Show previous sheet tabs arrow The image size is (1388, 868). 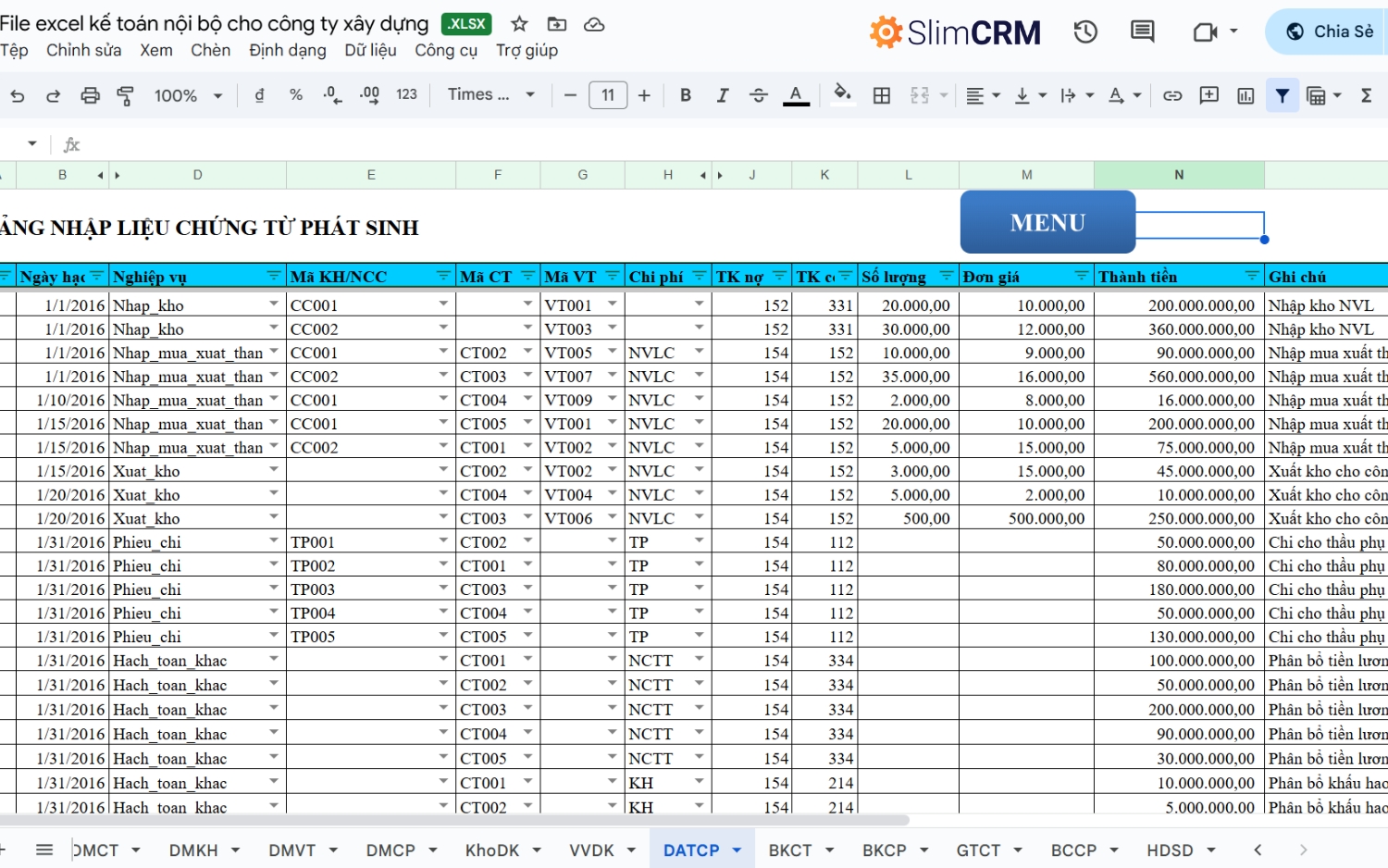(x=1258, y=849)
